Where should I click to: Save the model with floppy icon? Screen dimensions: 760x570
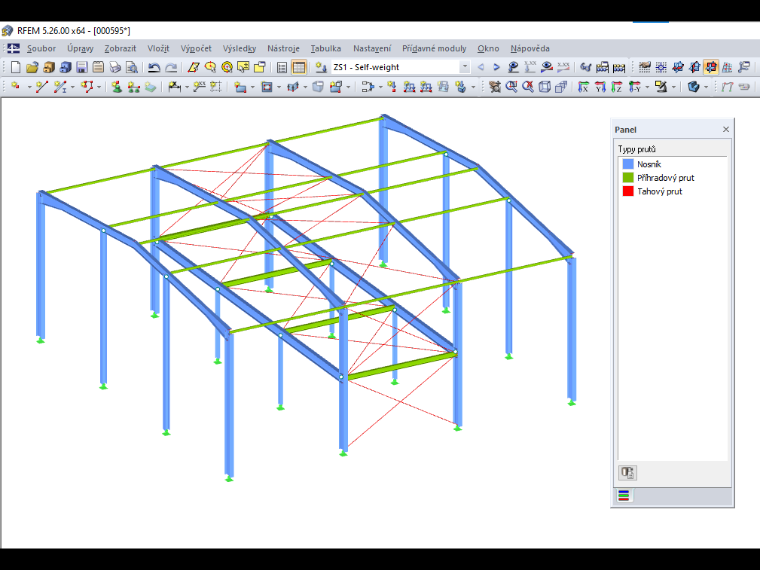[82, 67]
